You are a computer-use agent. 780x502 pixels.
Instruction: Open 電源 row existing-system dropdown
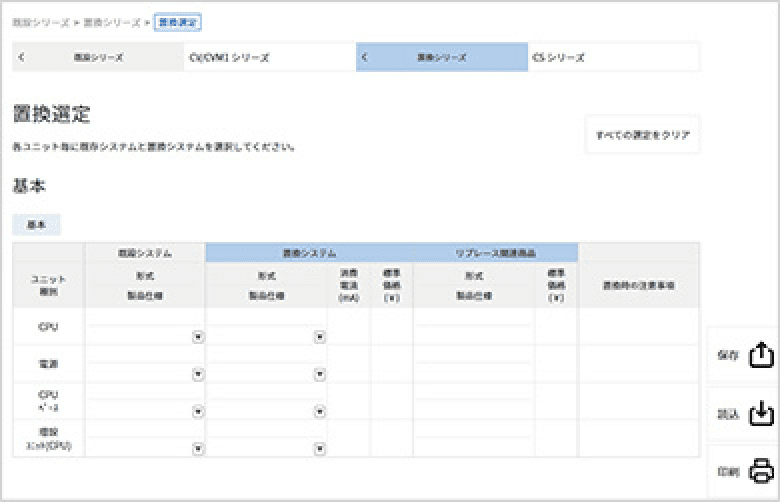[x=198, y=374]
